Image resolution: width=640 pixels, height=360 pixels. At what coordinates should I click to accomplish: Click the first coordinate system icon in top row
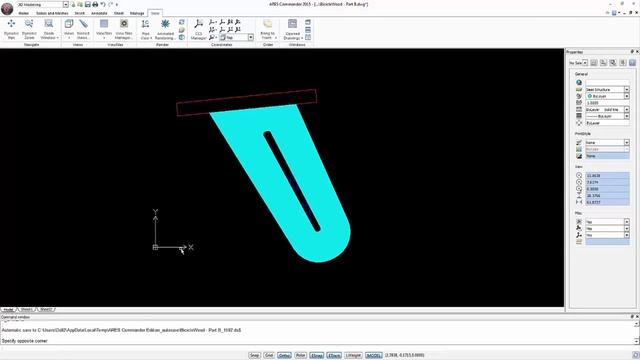212,22
